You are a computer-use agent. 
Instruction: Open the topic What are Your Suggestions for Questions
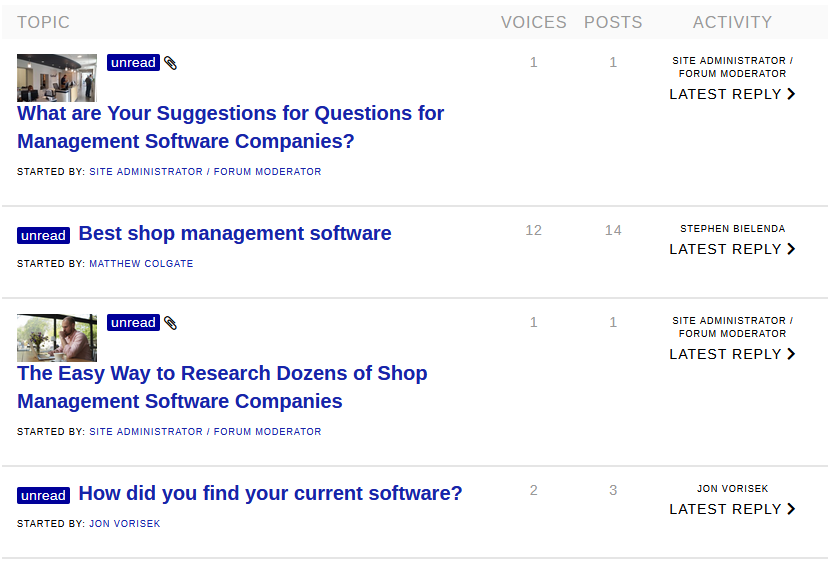[x=230, y=127]
